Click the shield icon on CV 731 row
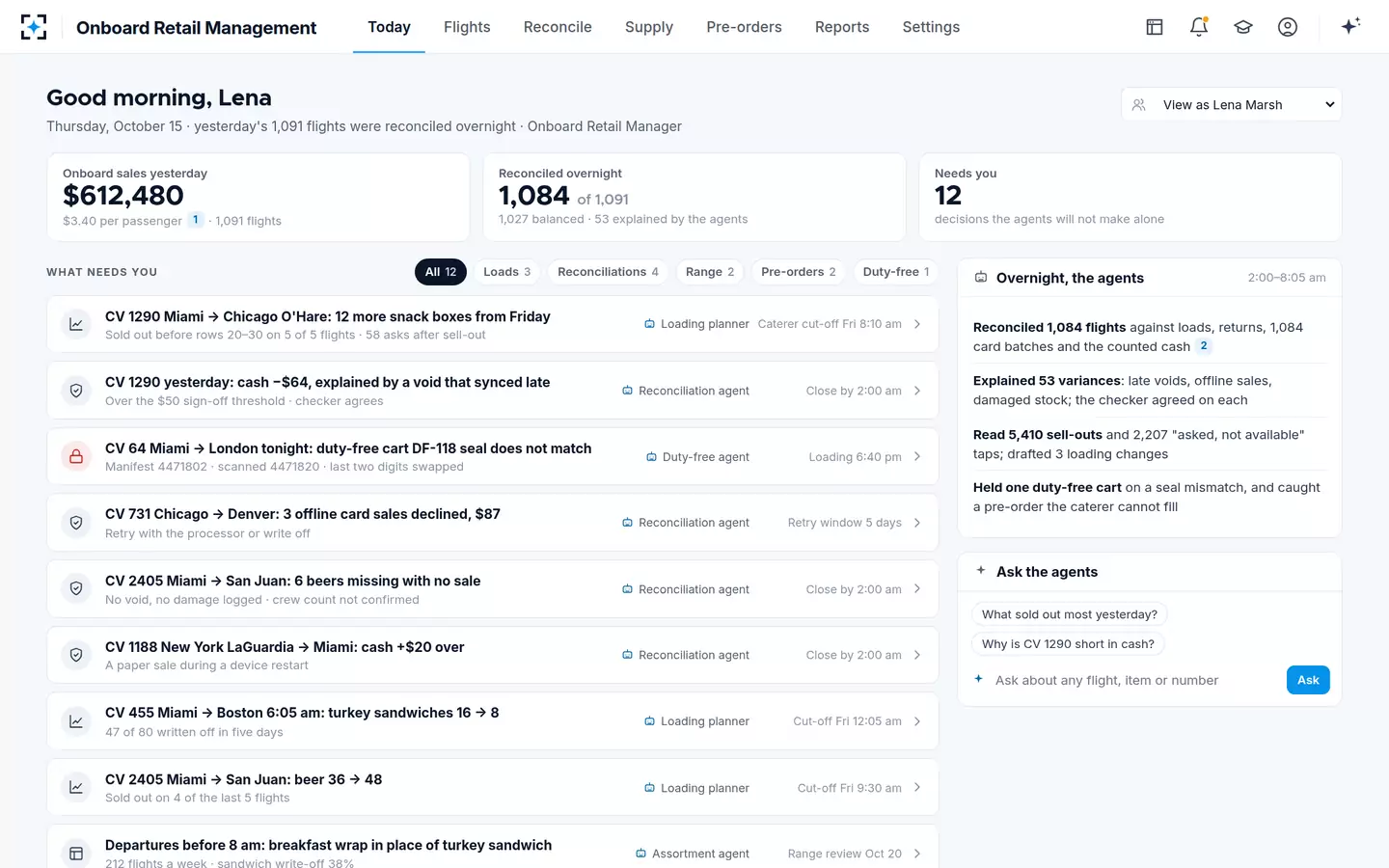Screen dimensions: 1389x868 [76, 523]
